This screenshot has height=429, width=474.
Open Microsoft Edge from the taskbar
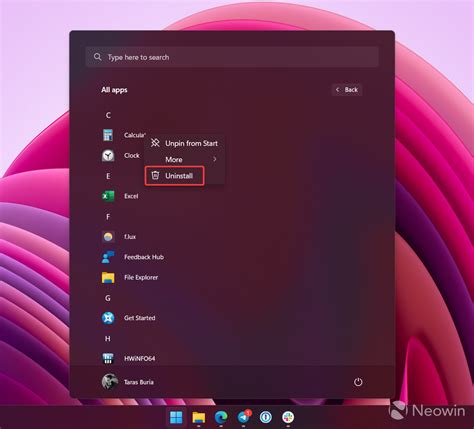pos(221,417)
